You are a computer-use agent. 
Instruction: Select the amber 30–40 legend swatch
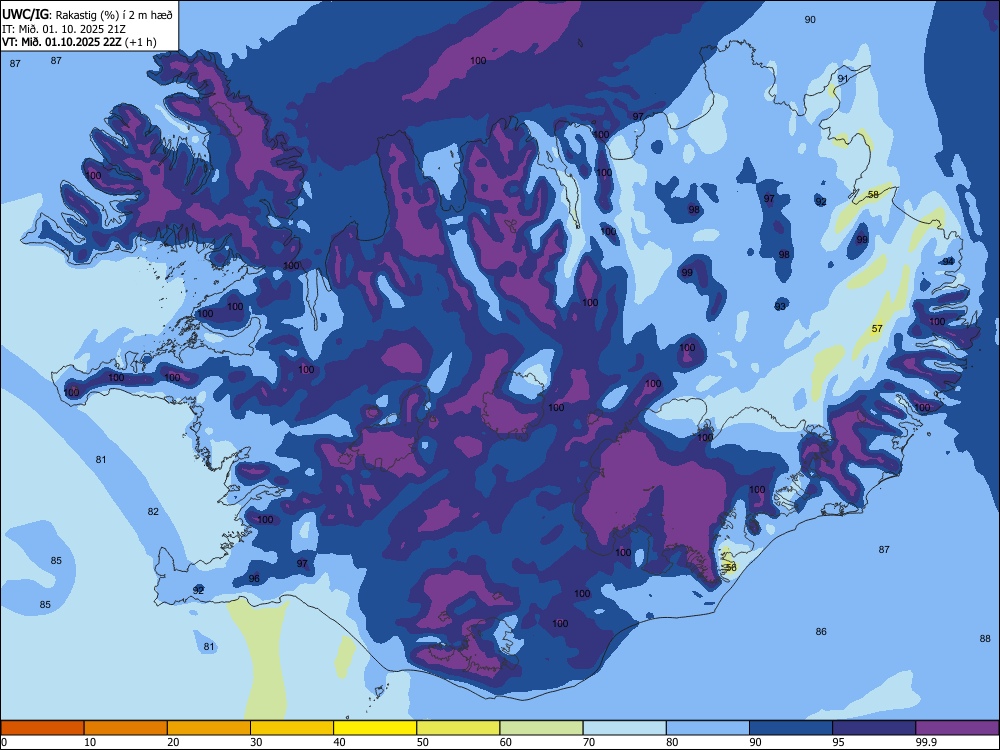click(292, 728)
